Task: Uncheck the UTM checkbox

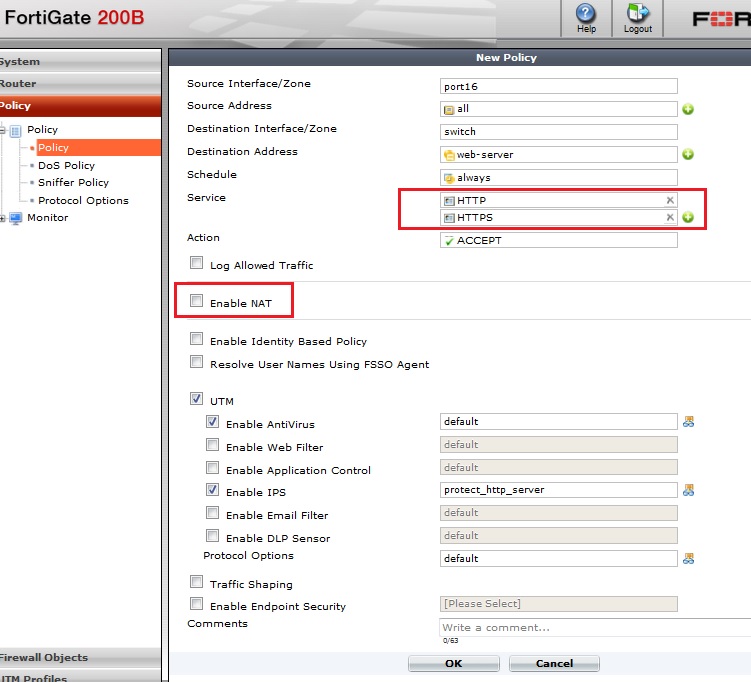Action: [196, 398]
